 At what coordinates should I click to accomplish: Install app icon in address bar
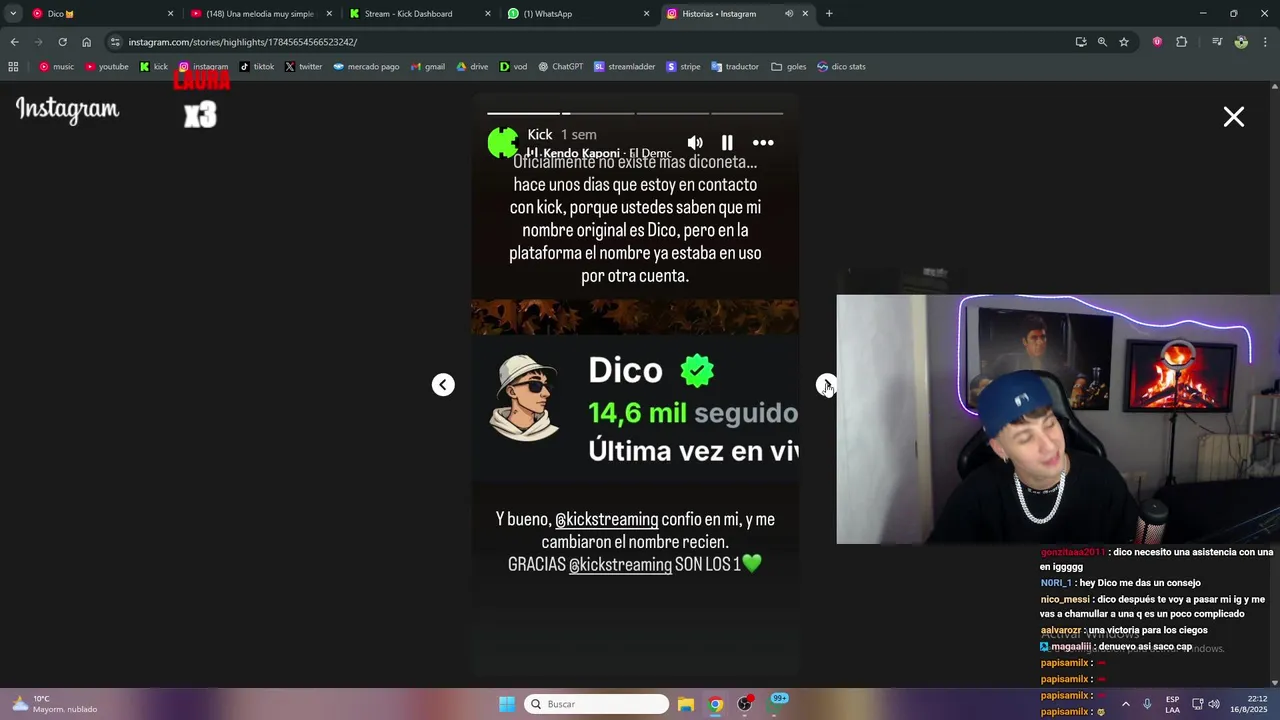click(1081, 42)
